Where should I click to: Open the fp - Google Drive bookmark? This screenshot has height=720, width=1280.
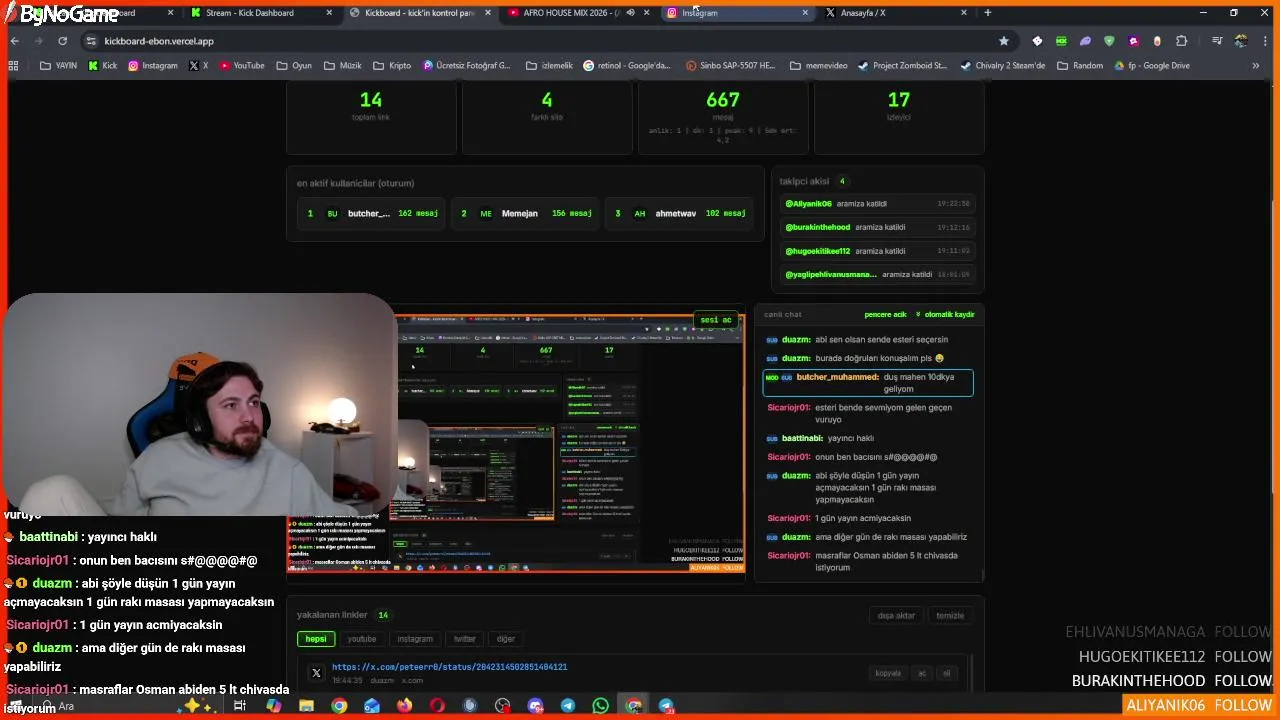1152,66
